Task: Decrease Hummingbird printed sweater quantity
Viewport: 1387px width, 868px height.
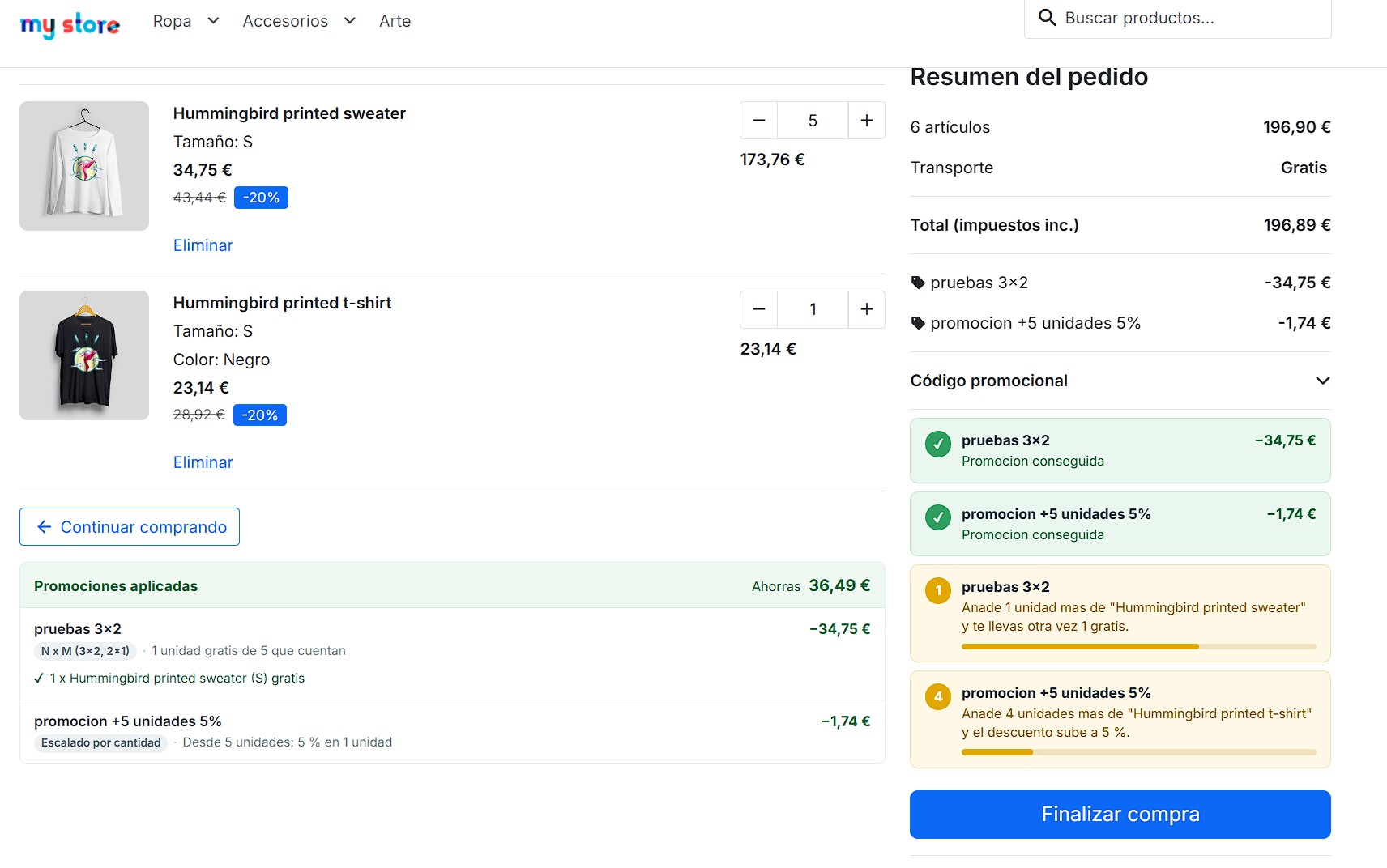Action: 759,121
